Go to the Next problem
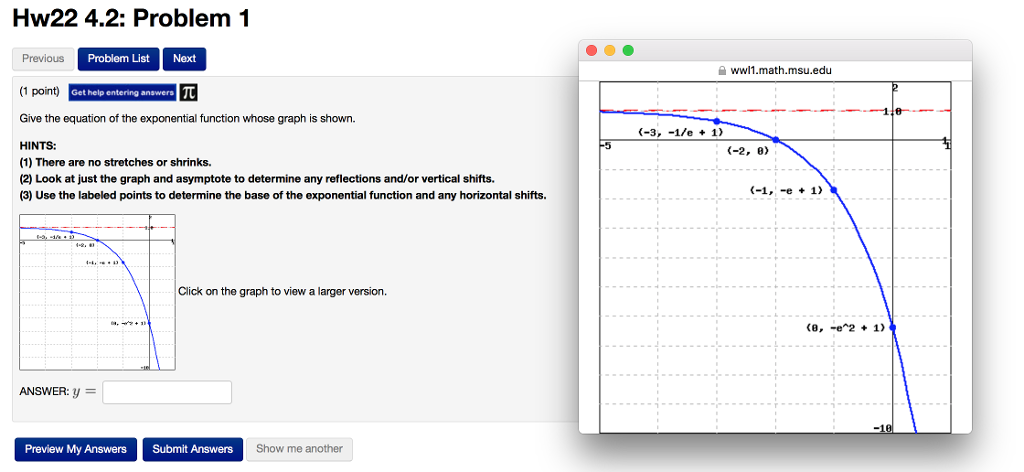 coord(184,59)
